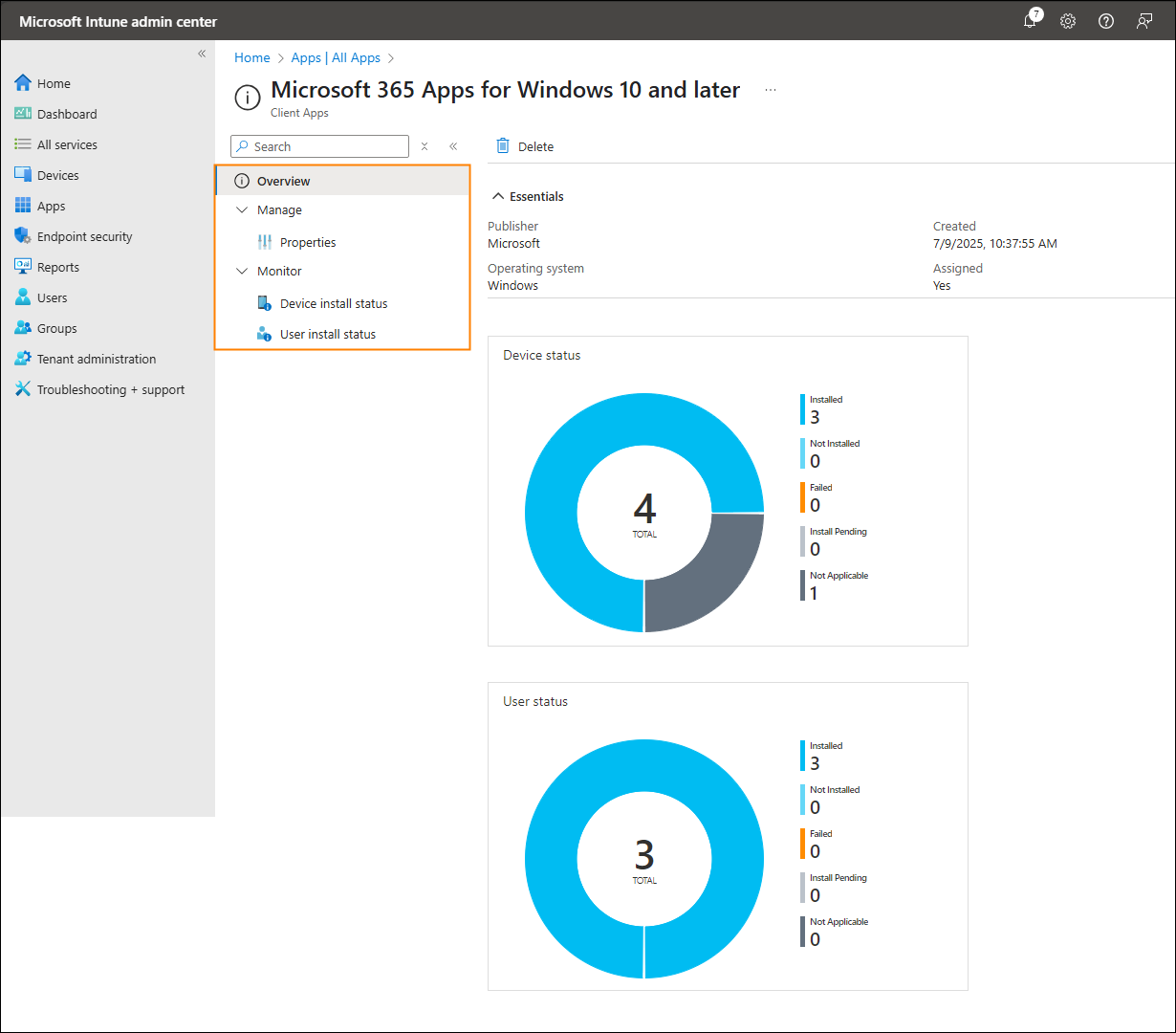This screenshot has width=1176, height=1033.
Task: Click the Properties sliders icon
Action: point(265,242)
